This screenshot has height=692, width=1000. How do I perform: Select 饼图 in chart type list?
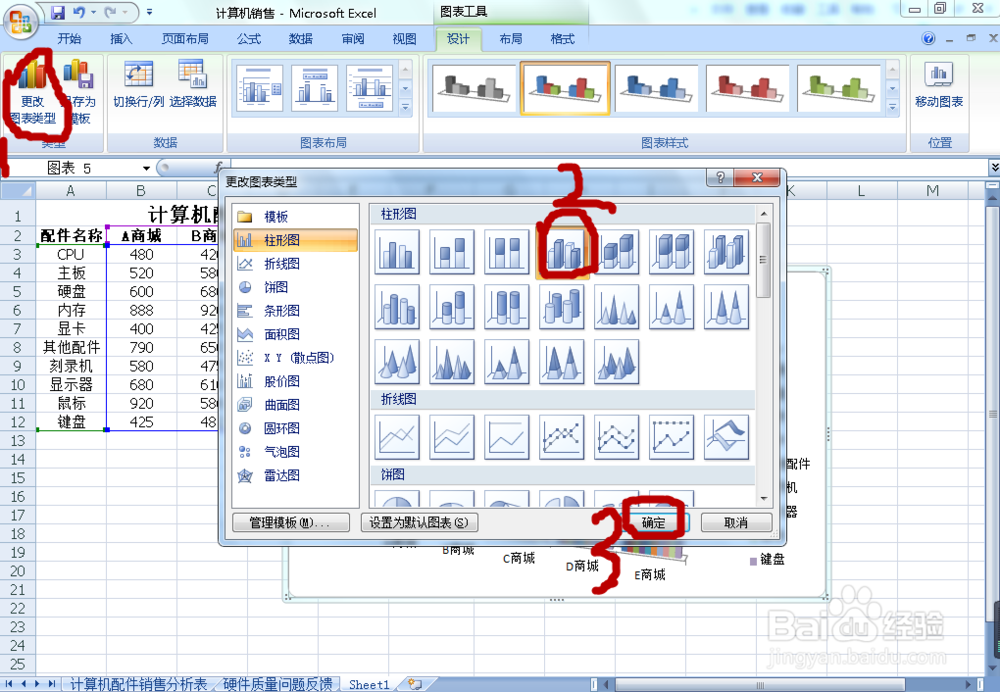pos(295,288)
